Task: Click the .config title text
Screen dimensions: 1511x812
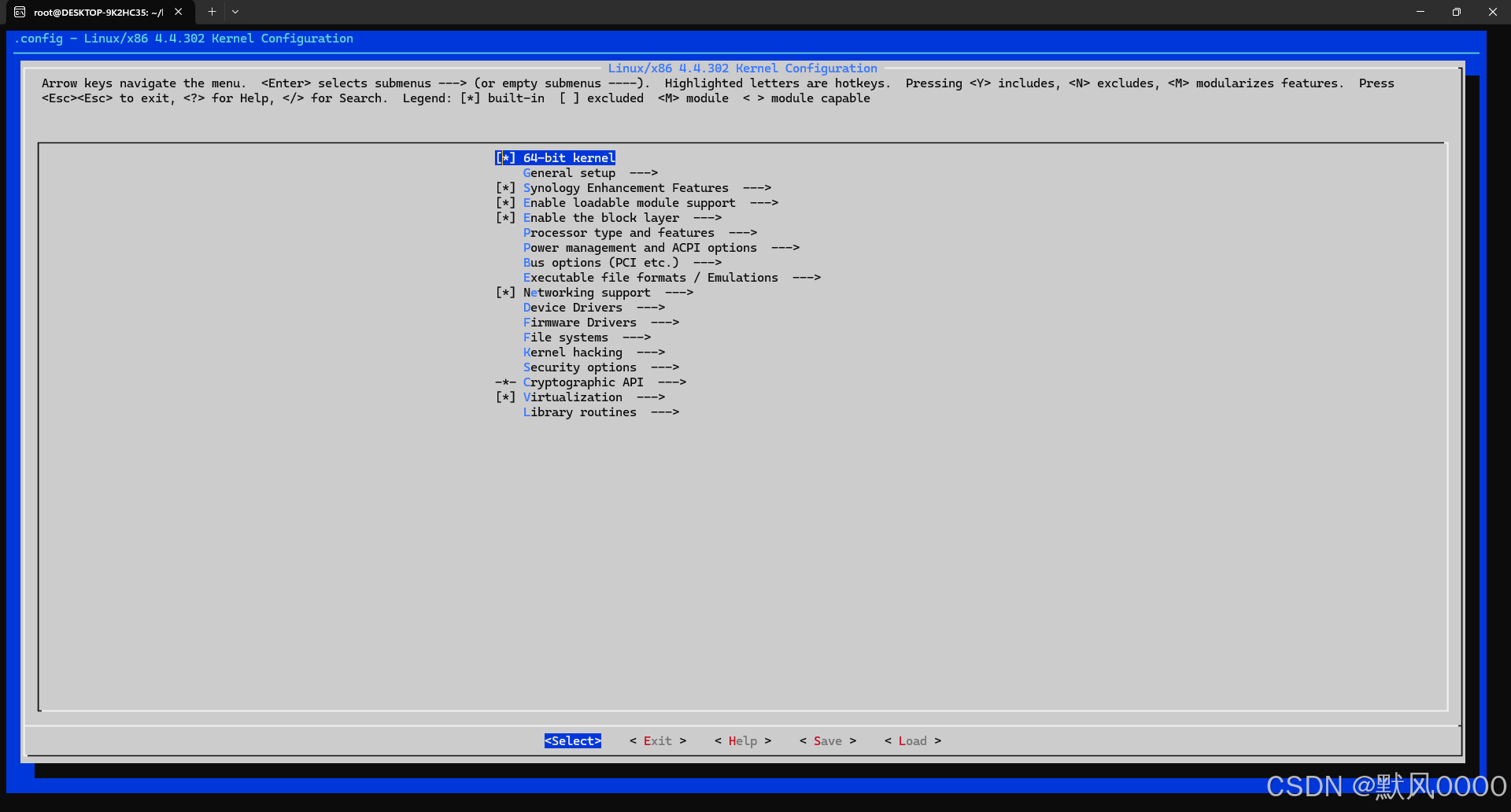Action: point(183,39)
